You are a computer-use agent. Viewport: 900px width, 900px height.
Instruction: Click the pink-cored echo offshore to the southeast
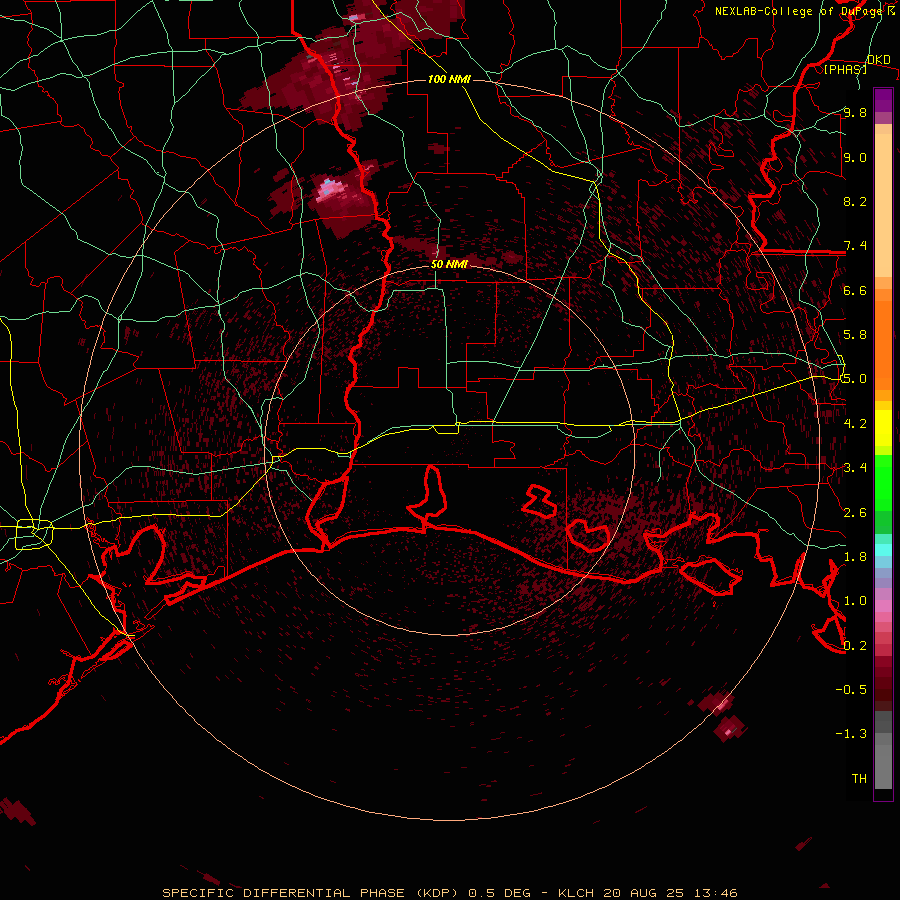coord(728,731)
